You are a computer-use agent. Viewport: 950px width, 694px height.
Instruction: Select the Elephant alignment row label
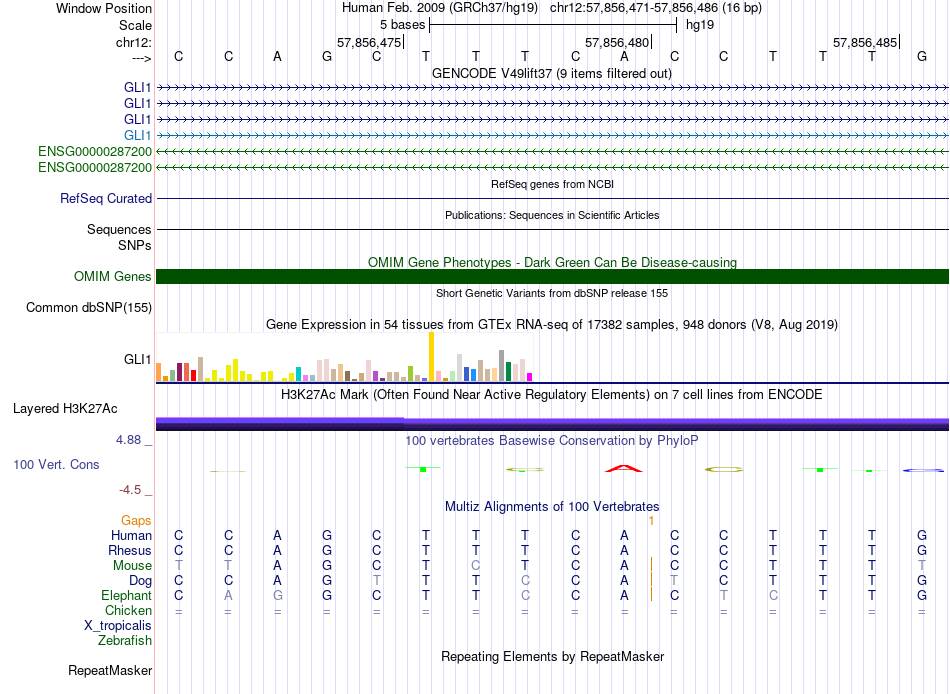click(126, 595)
